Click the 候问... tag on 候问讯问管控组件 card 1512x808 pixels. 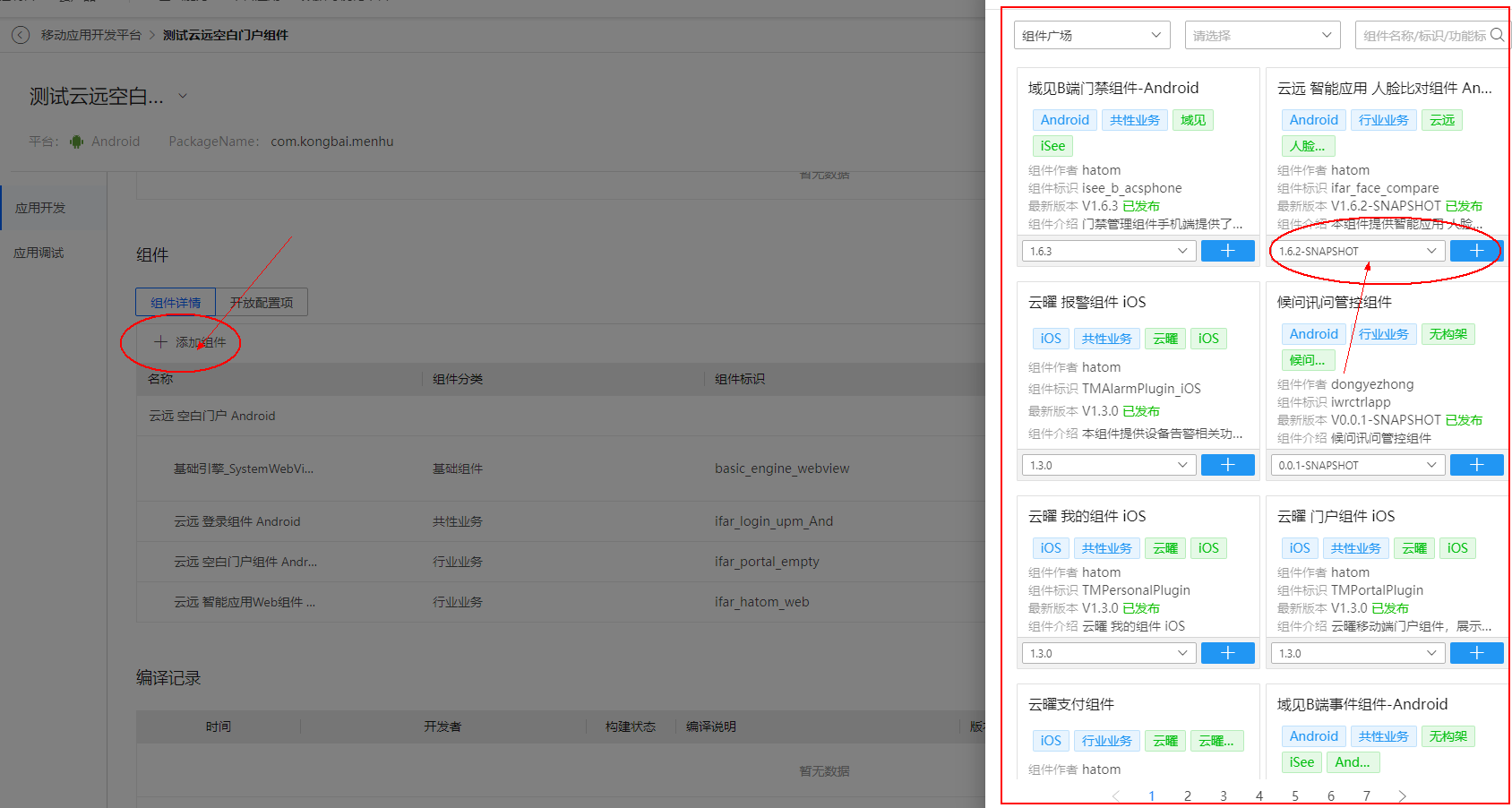click(1308, 360)
